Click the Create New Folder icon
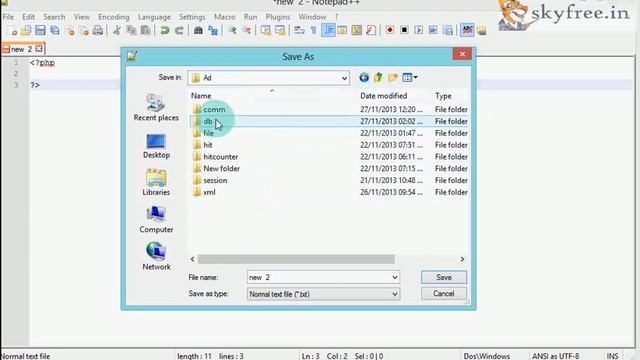This screenshot has height=360, width=640. point(393,78)
